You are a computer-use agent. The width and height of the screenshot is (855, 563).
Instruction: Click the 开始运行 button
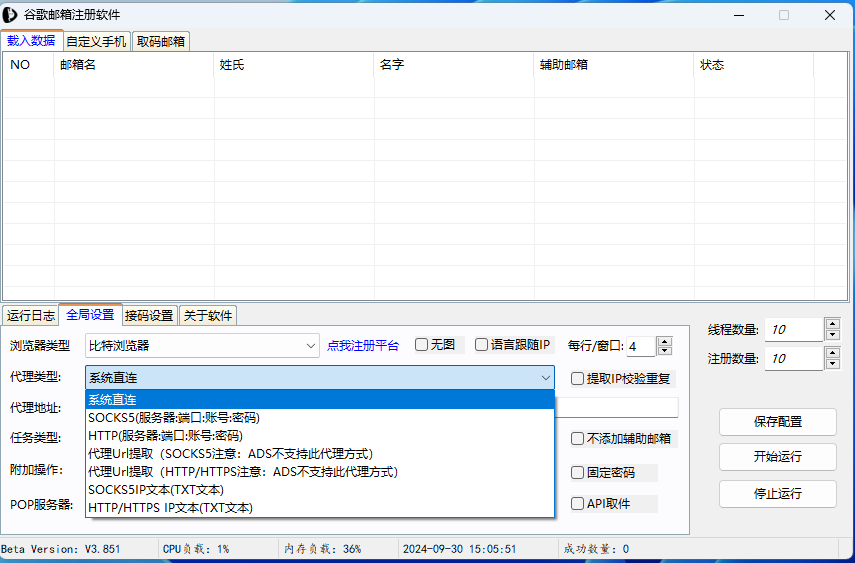coord(777,457)
